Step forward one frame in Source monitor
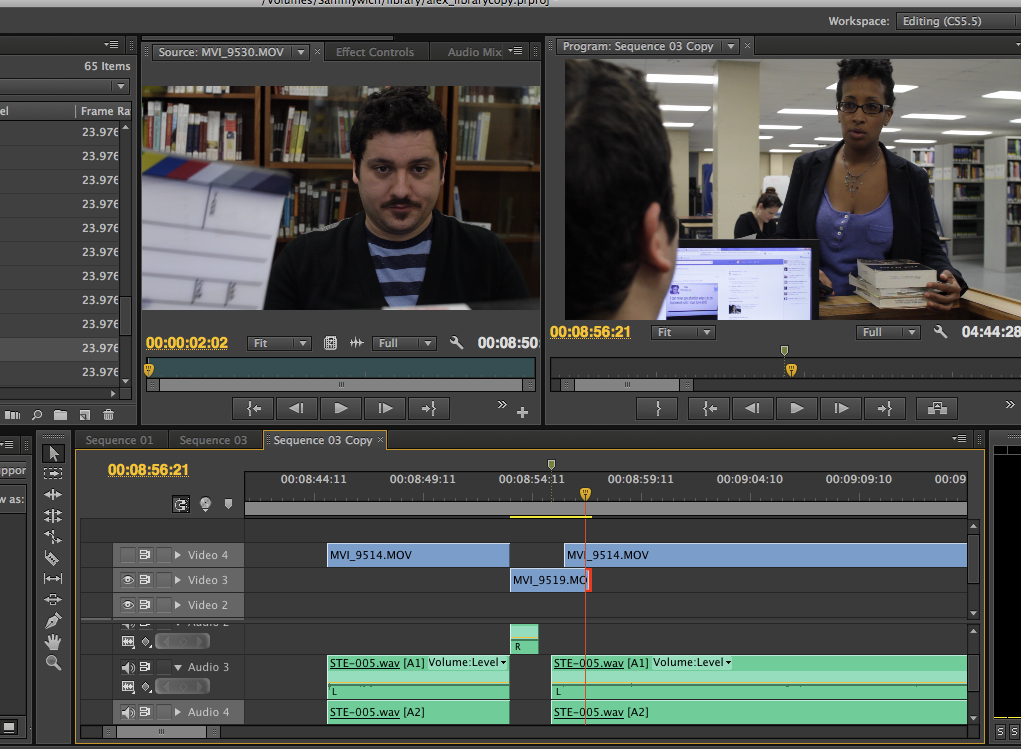 tap(385, 408)
